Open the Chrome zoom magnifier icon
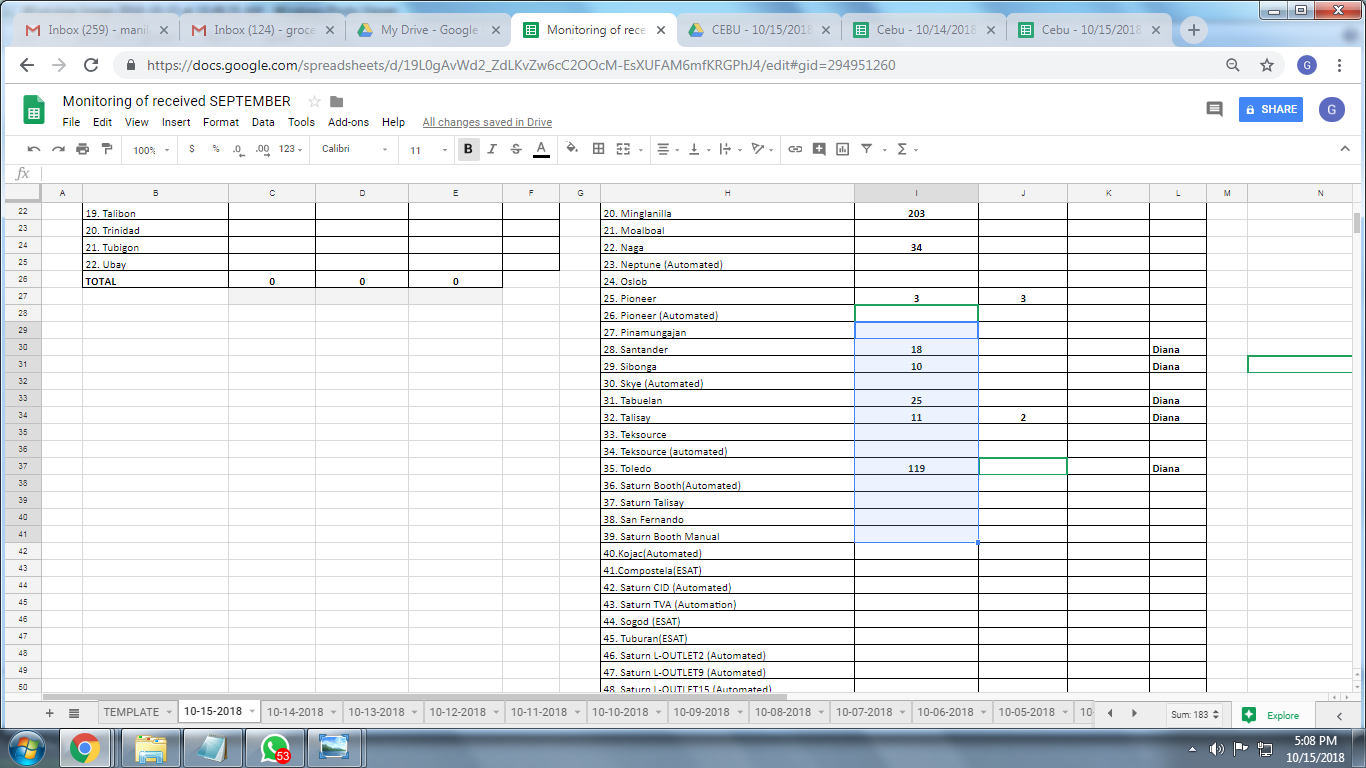Viewport: 1366px width, 768px height. 1233,65
